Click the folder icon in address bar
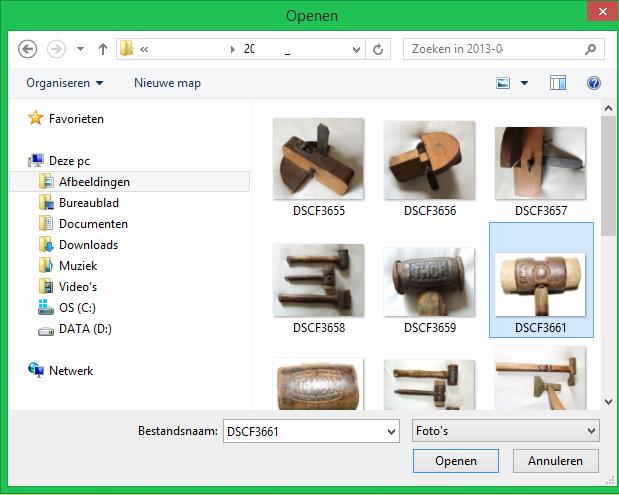Screen dimensions: 619x495 [127, 49]
